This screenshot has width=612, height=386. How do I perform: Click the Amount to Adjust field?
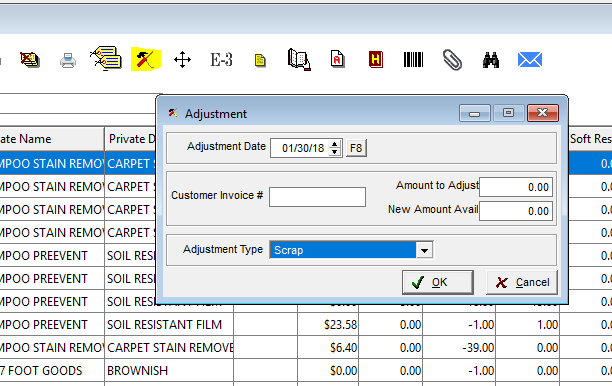click(x=516, y=187)
